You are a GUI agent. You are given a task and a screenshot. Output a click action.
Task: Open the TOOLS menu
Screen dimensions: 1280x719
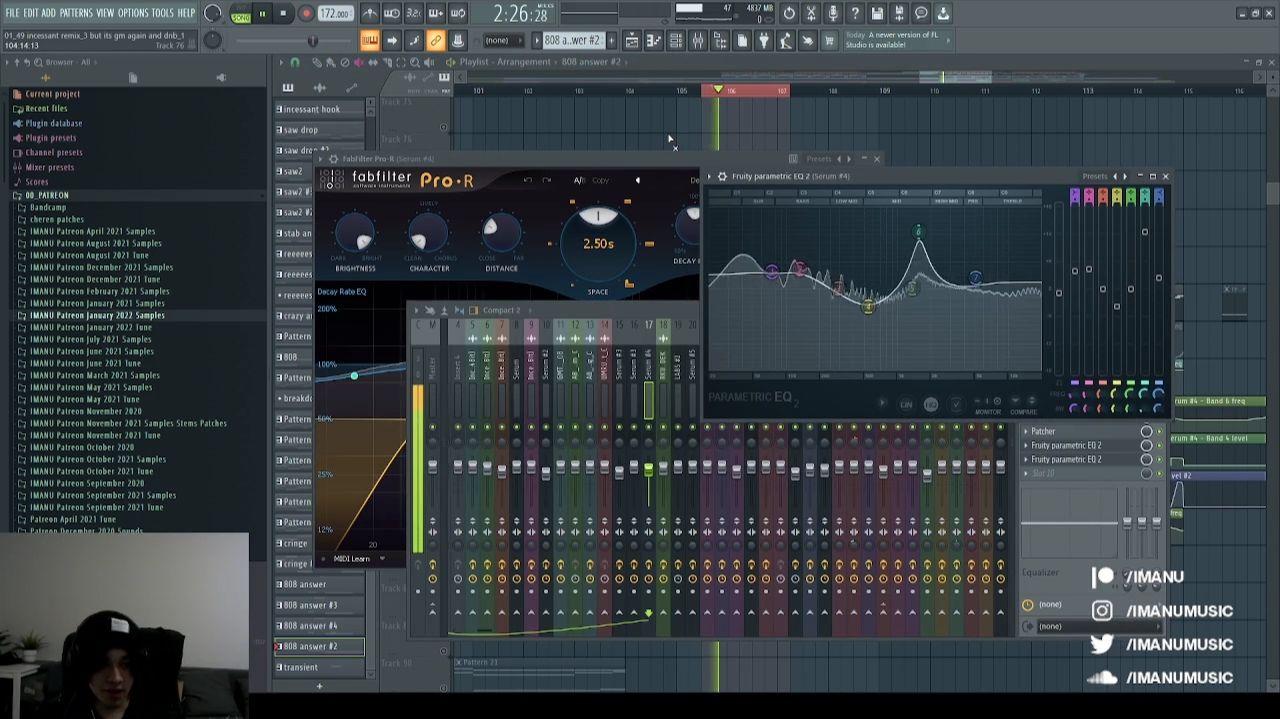click(162, 13)
